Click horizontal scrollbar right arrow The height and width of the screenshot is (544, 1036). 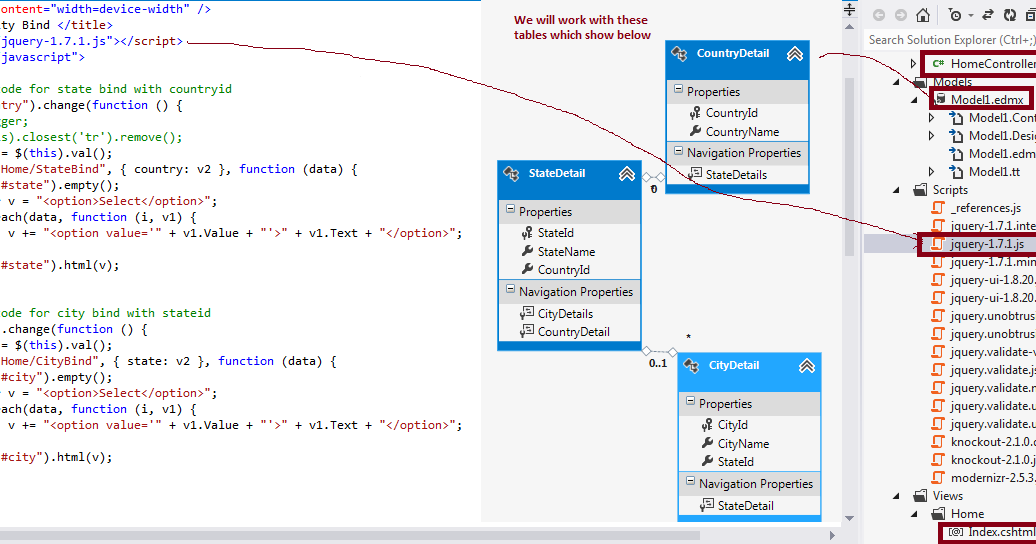[832, 535]
